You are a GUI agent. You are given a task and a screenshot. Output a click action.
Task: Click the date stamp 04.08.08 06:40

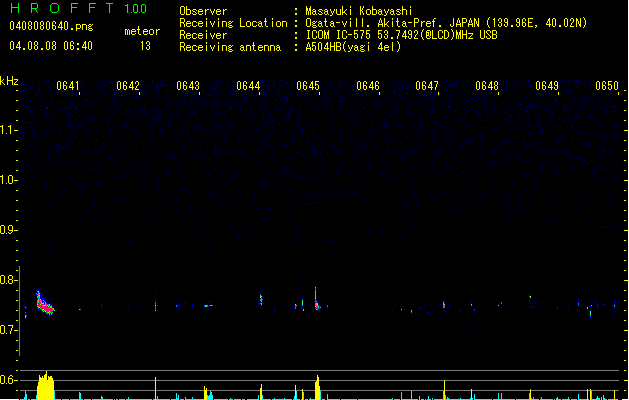tap(51, 46)
